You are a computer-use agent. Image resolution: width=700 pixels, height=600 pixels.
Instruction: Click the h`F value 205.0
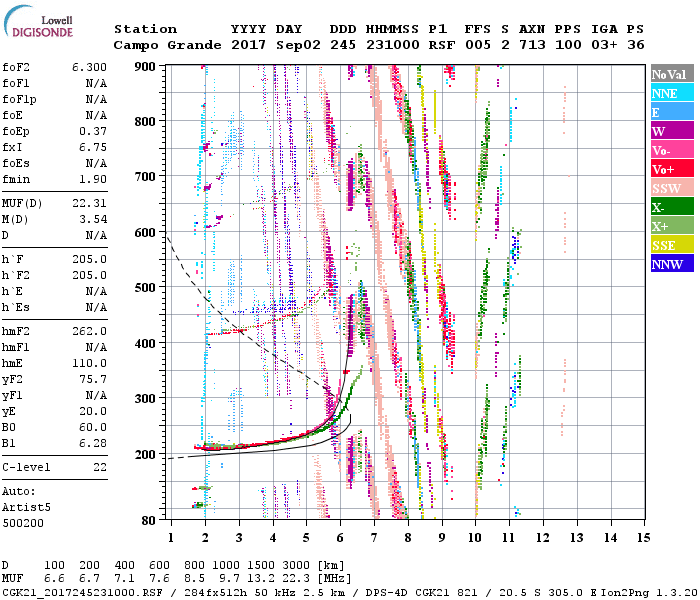click(x=89, y=259)
